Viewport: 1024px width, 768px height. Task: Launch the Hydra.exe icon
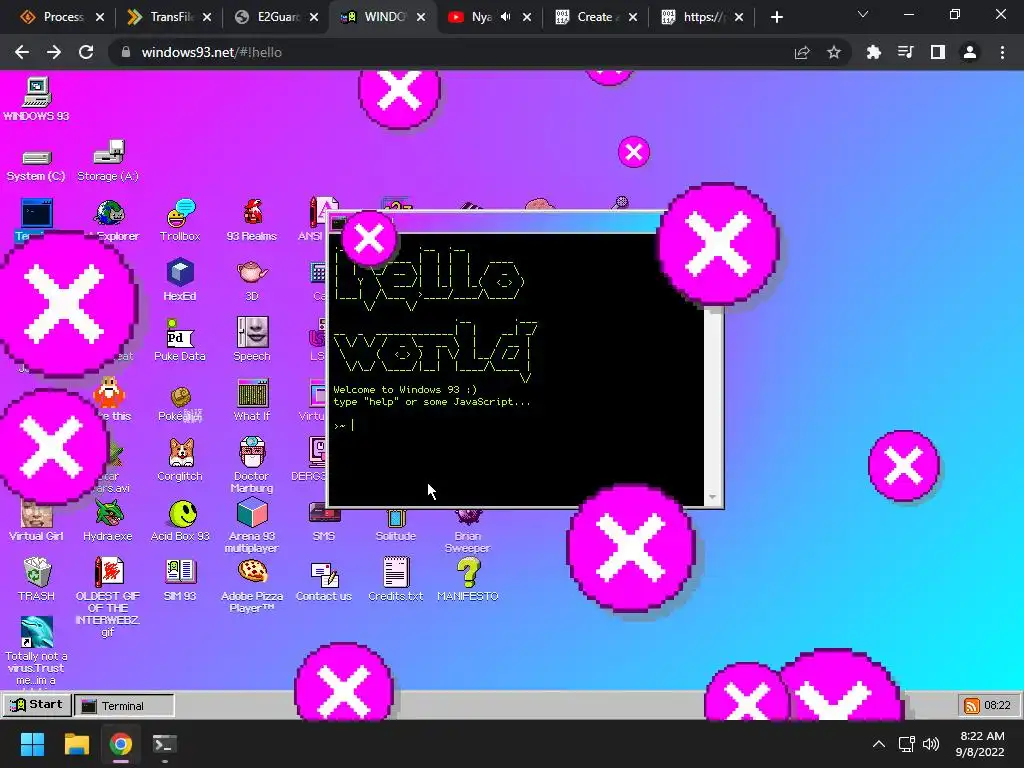[108, 520]
